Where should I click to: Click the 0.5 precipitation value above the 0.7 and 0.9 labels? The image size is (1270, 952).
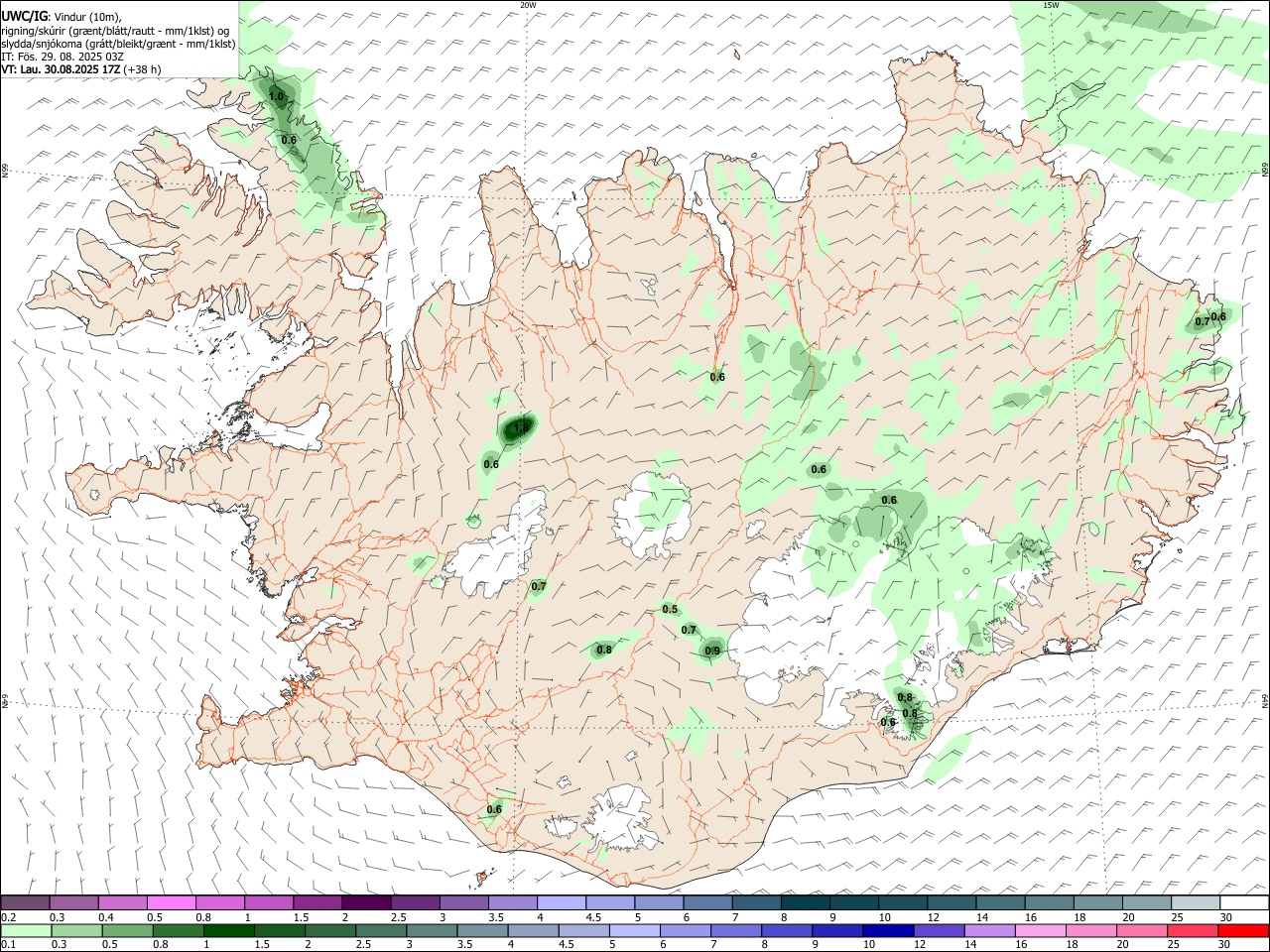tap(670, 609)
